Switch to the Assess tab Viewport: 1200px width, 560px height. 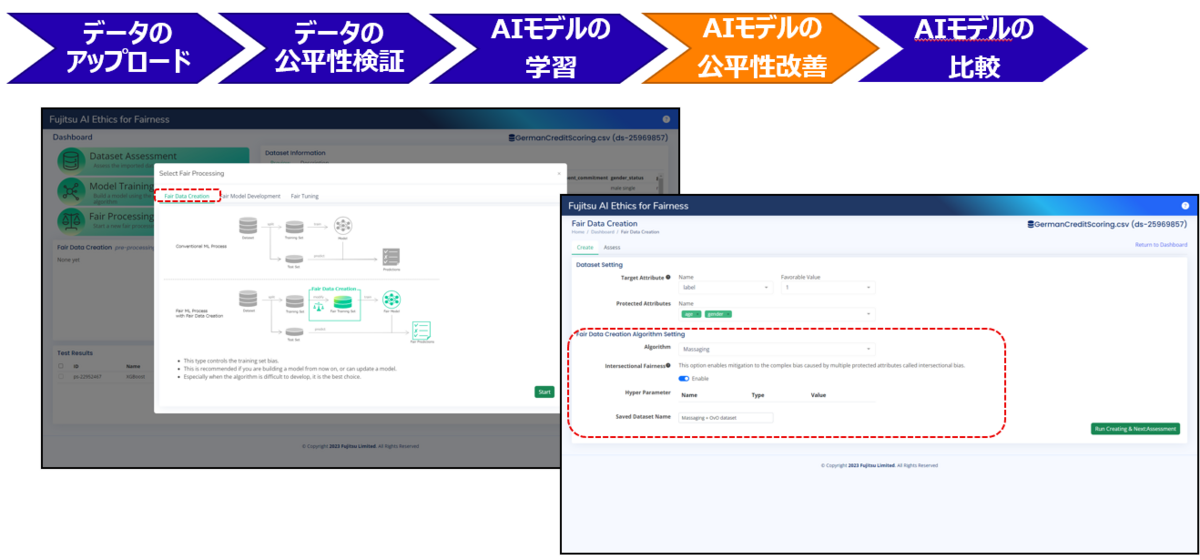coord(612,246)
